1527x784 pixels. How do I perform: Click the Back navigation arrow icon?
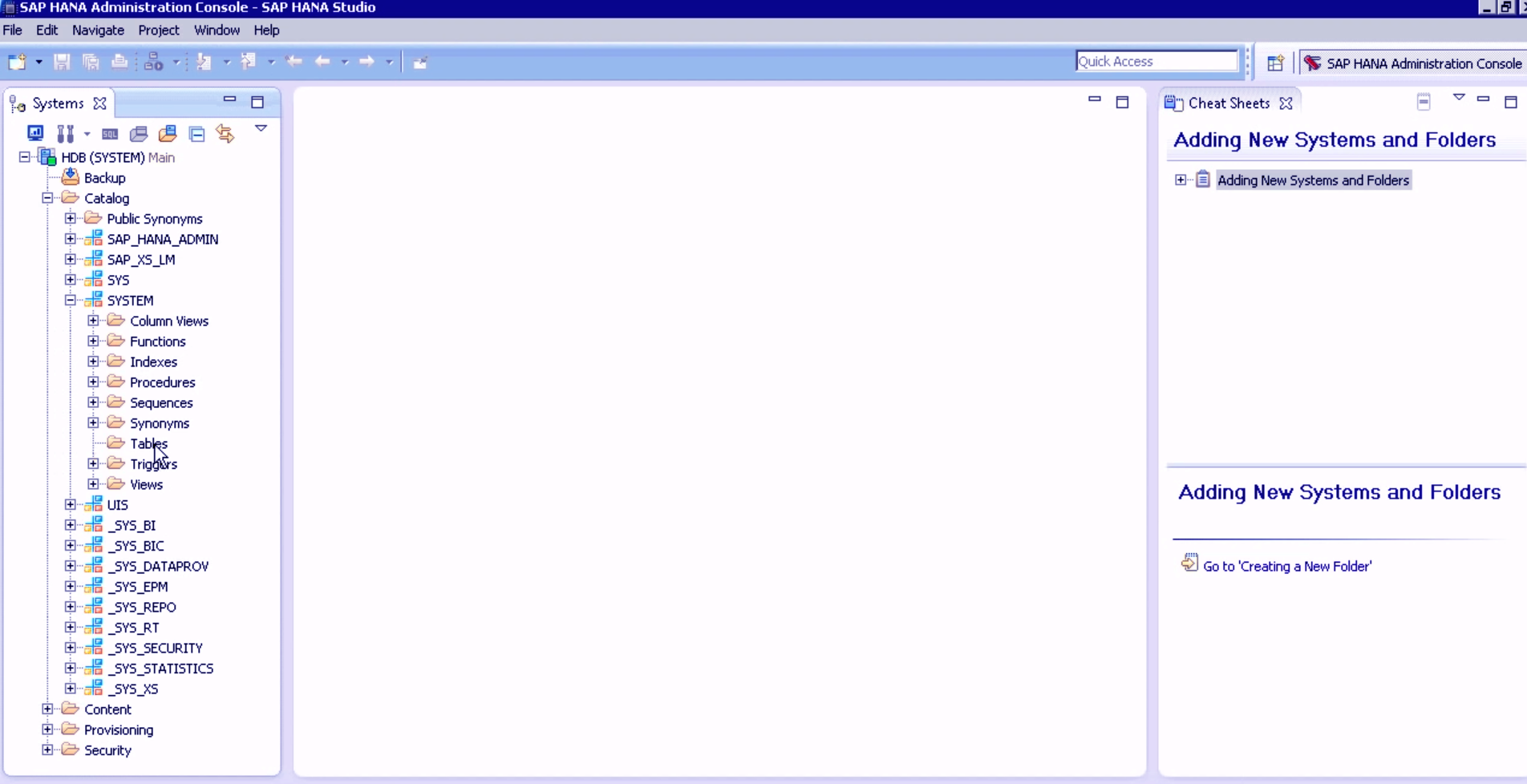point(324,61)
